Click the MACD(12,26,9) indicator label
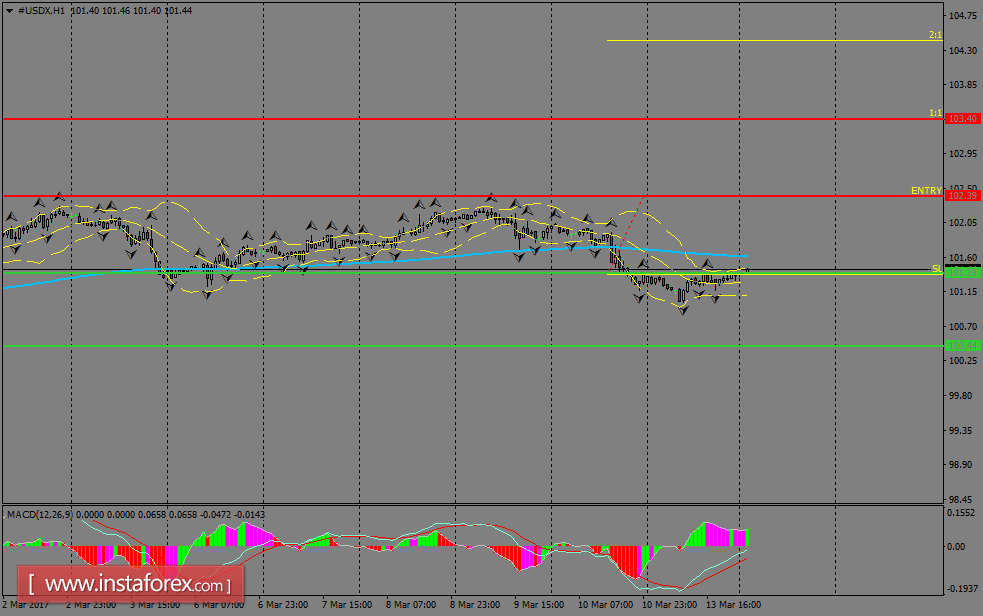 pyautogui.click(x=39, y=514)
